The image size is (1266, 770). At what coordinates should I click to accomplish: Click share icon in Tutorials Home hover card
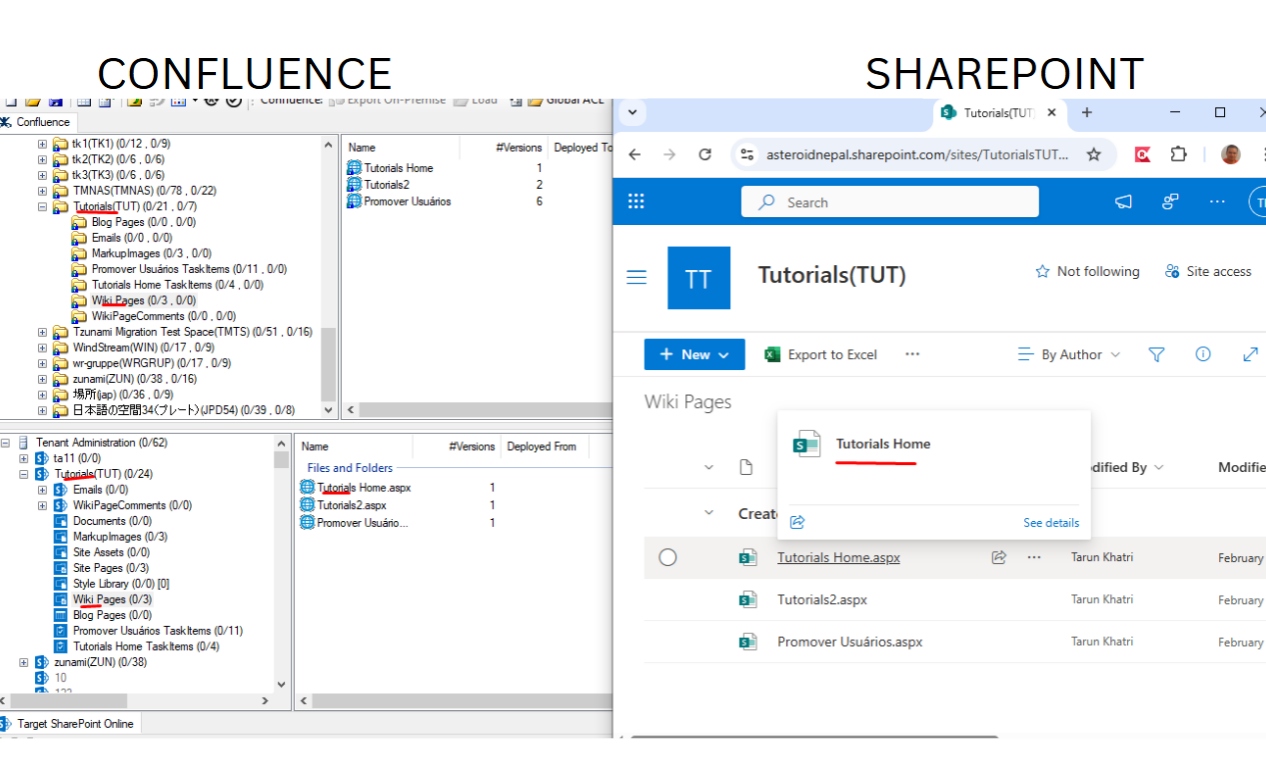[797, 522]
